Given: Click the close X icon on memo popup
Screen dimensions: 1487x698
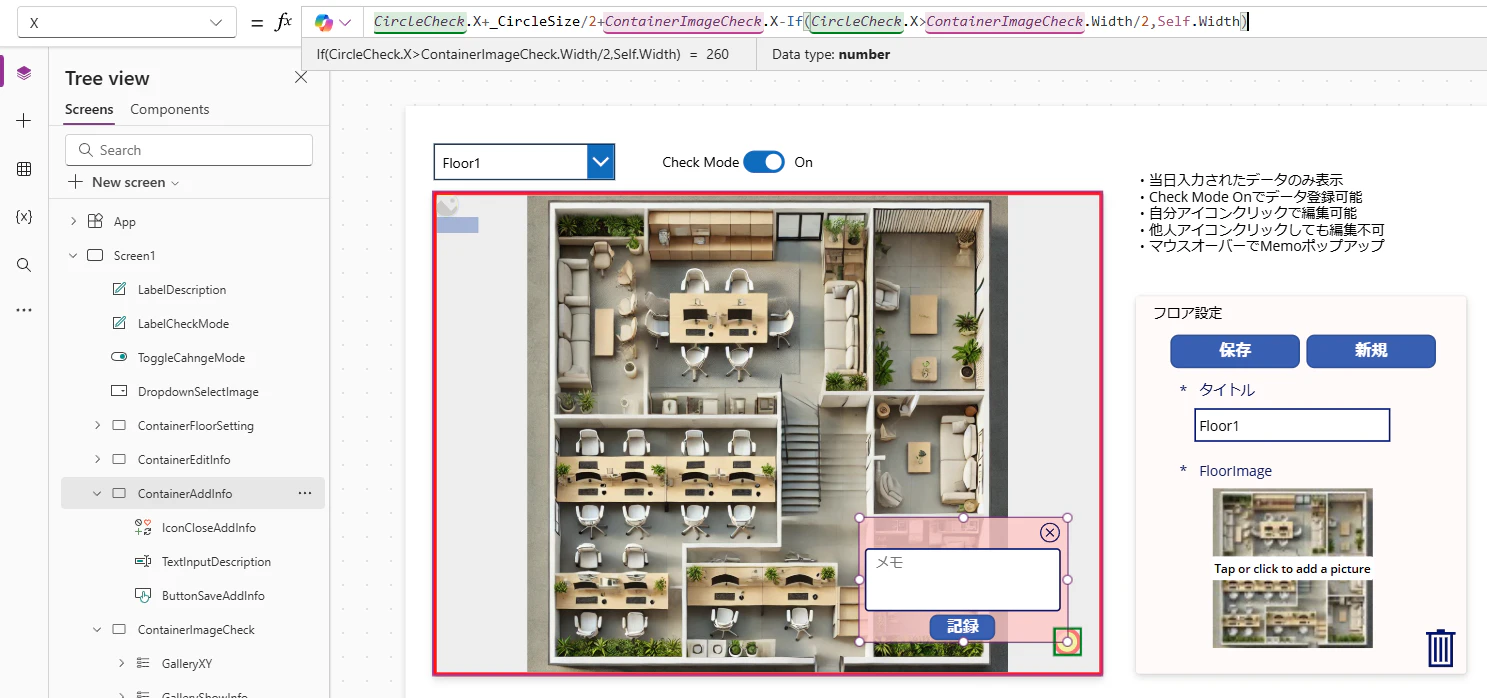Looking at the screenshot, I should pos(1049,532).
